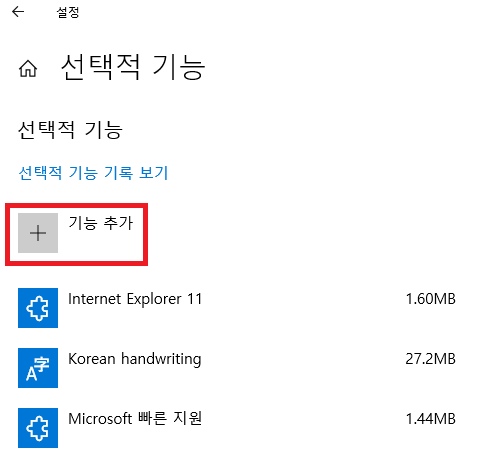Select the Microsoft 빠른 지원 feature name
Image resolution: width=484 pixels, height=458 pixels.
pyautogui.click(x=135, y=419)
